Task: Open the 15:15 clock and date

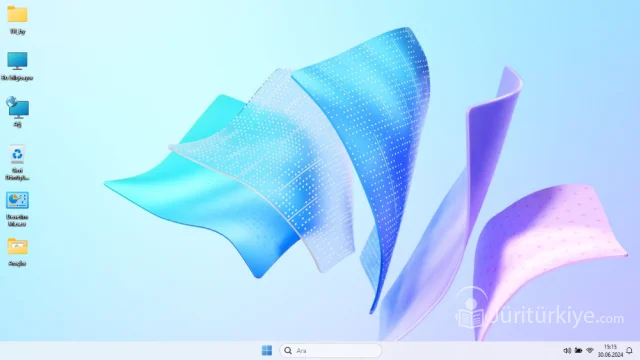Action: coord(610,351)
